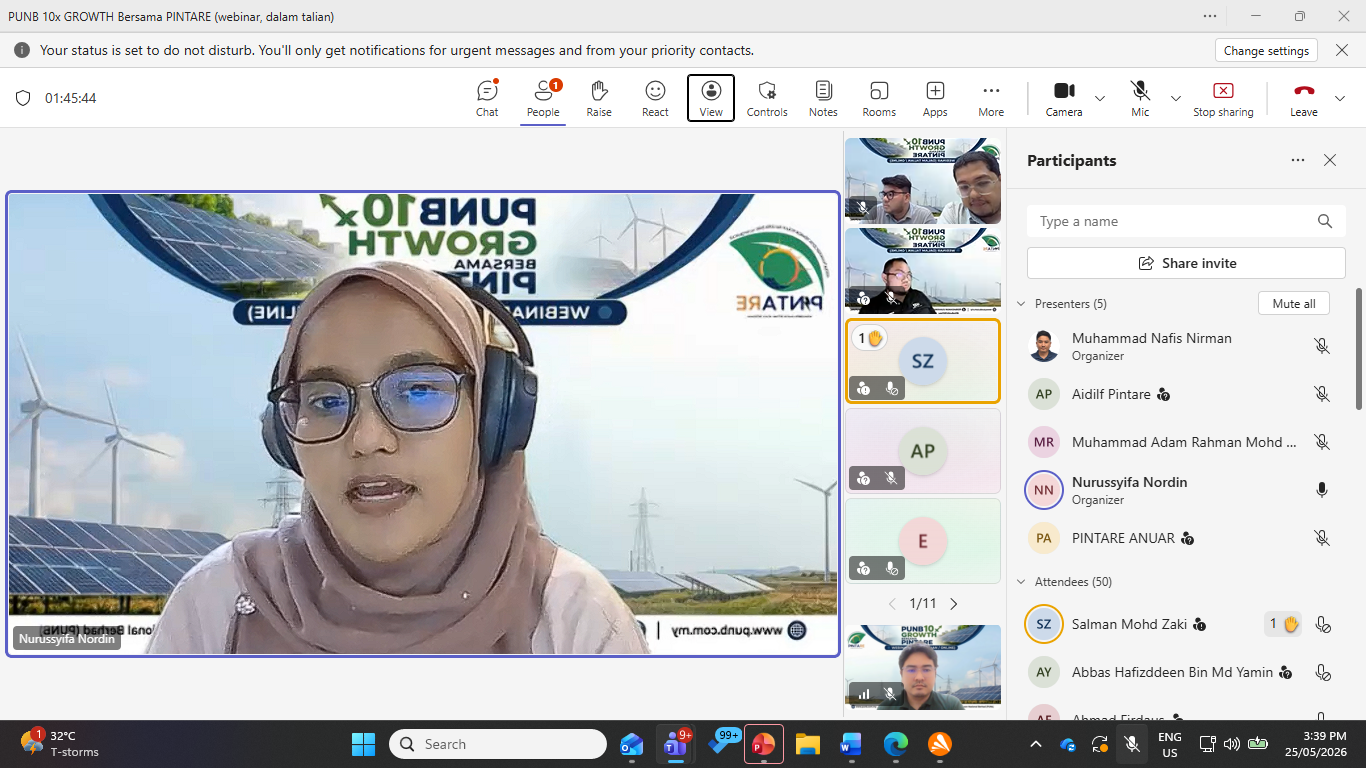This screenshot has width=1366, height=768.
Task: Go to previous page of video gallery
Action: 893,604
